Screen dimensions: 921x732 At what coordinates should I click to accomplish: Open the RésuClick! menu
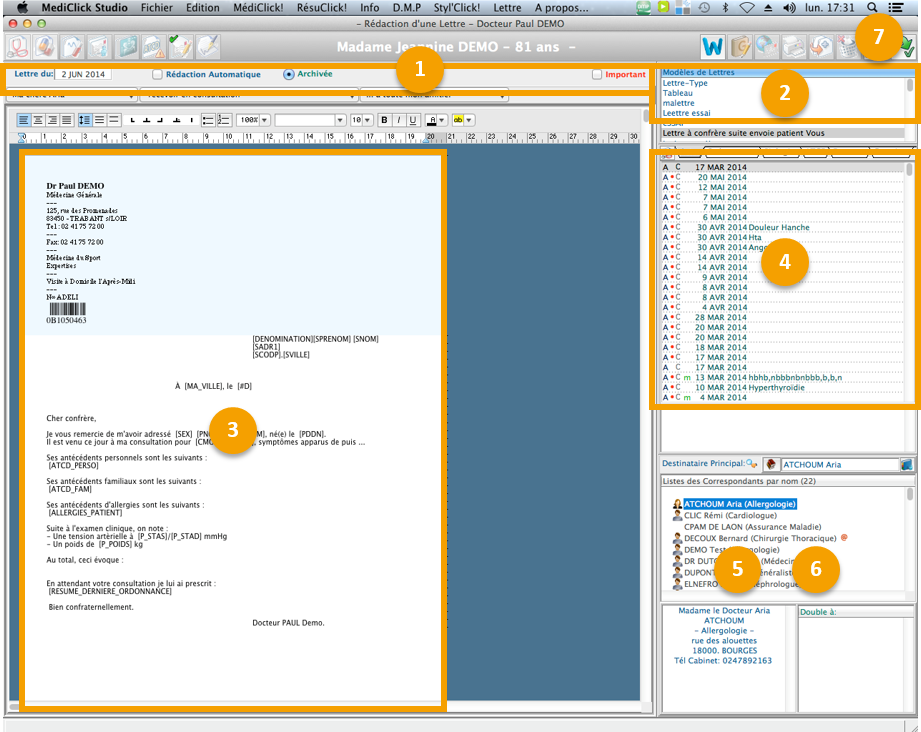[x=323, y=7]
